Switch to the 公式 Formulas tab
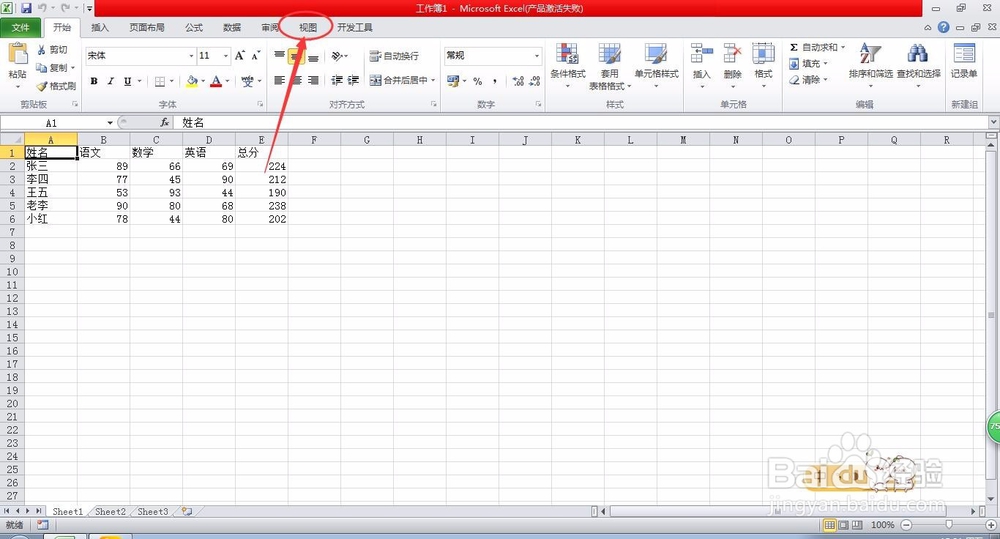Image resolution: width=1000 pixels, height=539 pixels. pos(194,27)
